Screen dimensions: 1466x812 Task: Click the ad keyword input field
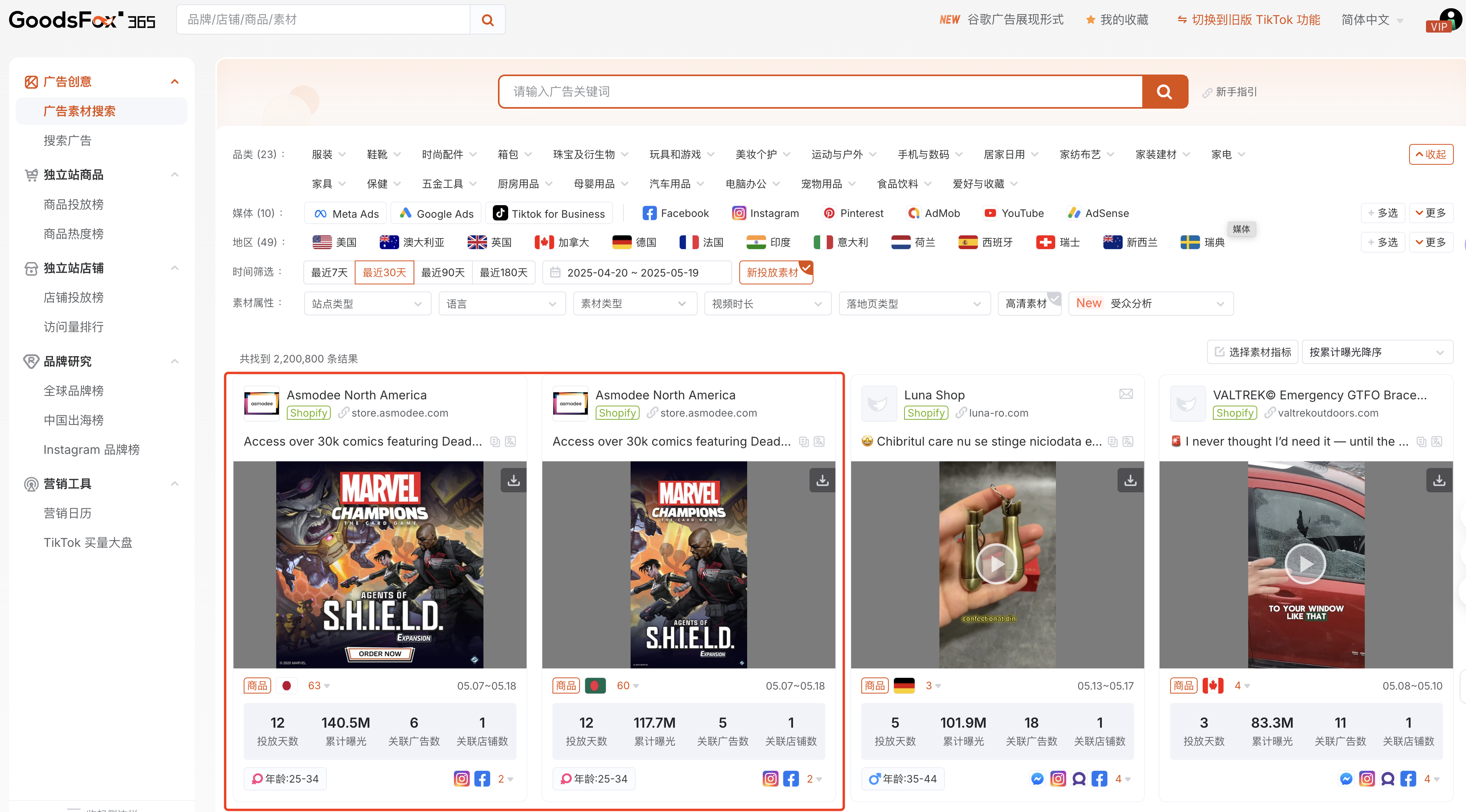tap(820, 92)
